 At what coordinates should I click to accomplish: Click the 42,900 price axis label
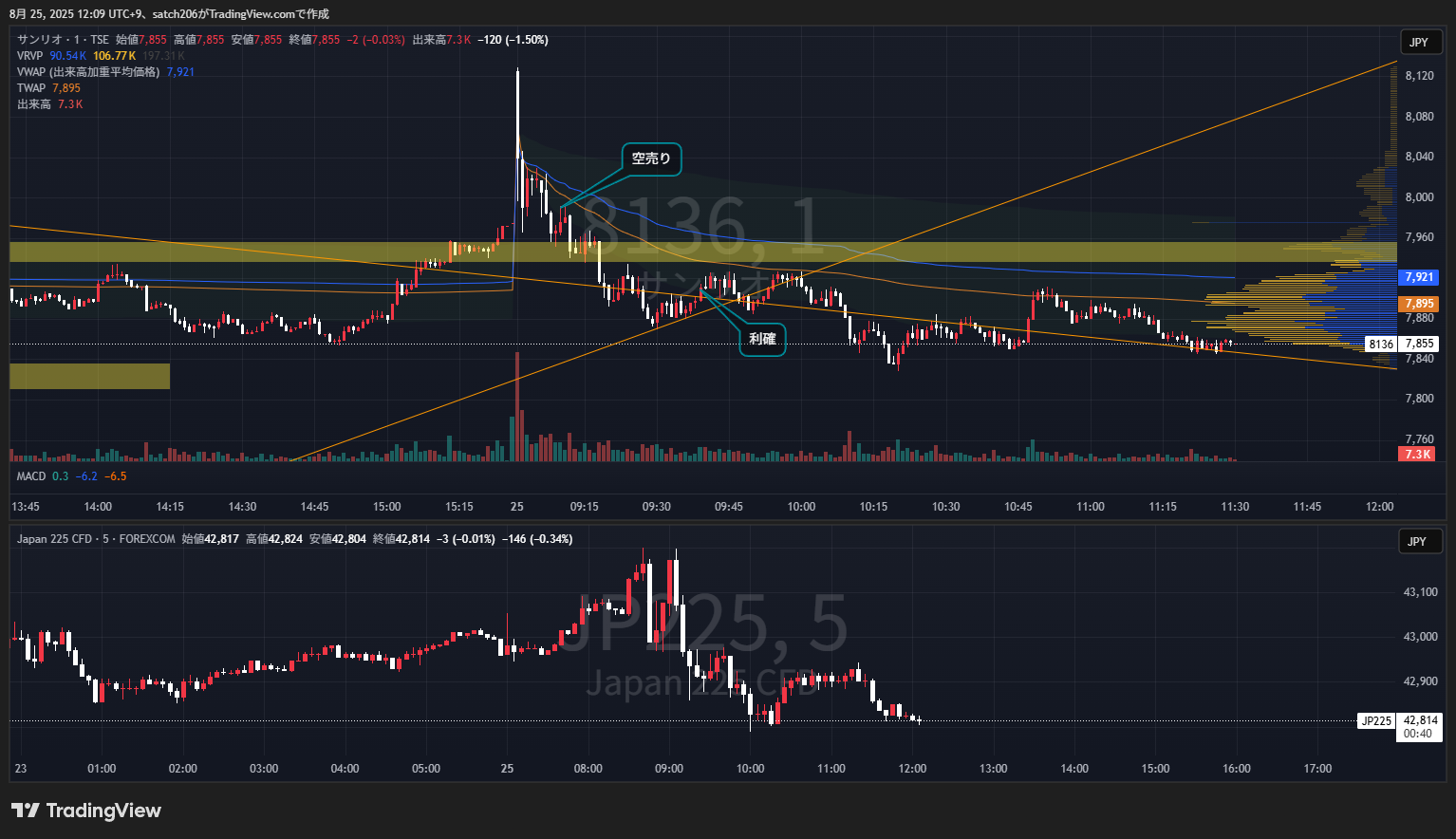tap(1421, 681)
